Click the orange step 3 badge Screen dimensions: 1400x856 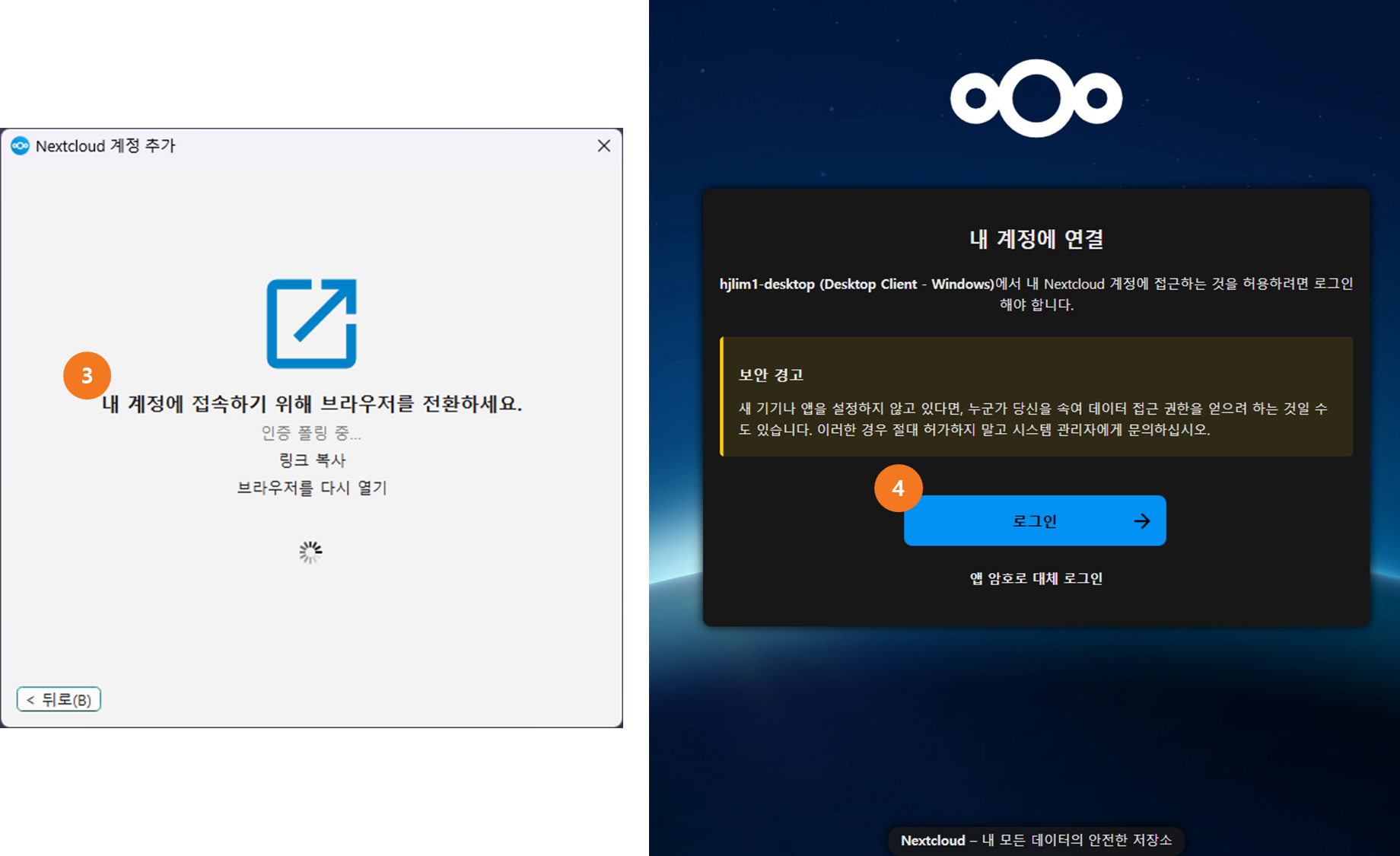pyautogui.click(x=87, y=375)
